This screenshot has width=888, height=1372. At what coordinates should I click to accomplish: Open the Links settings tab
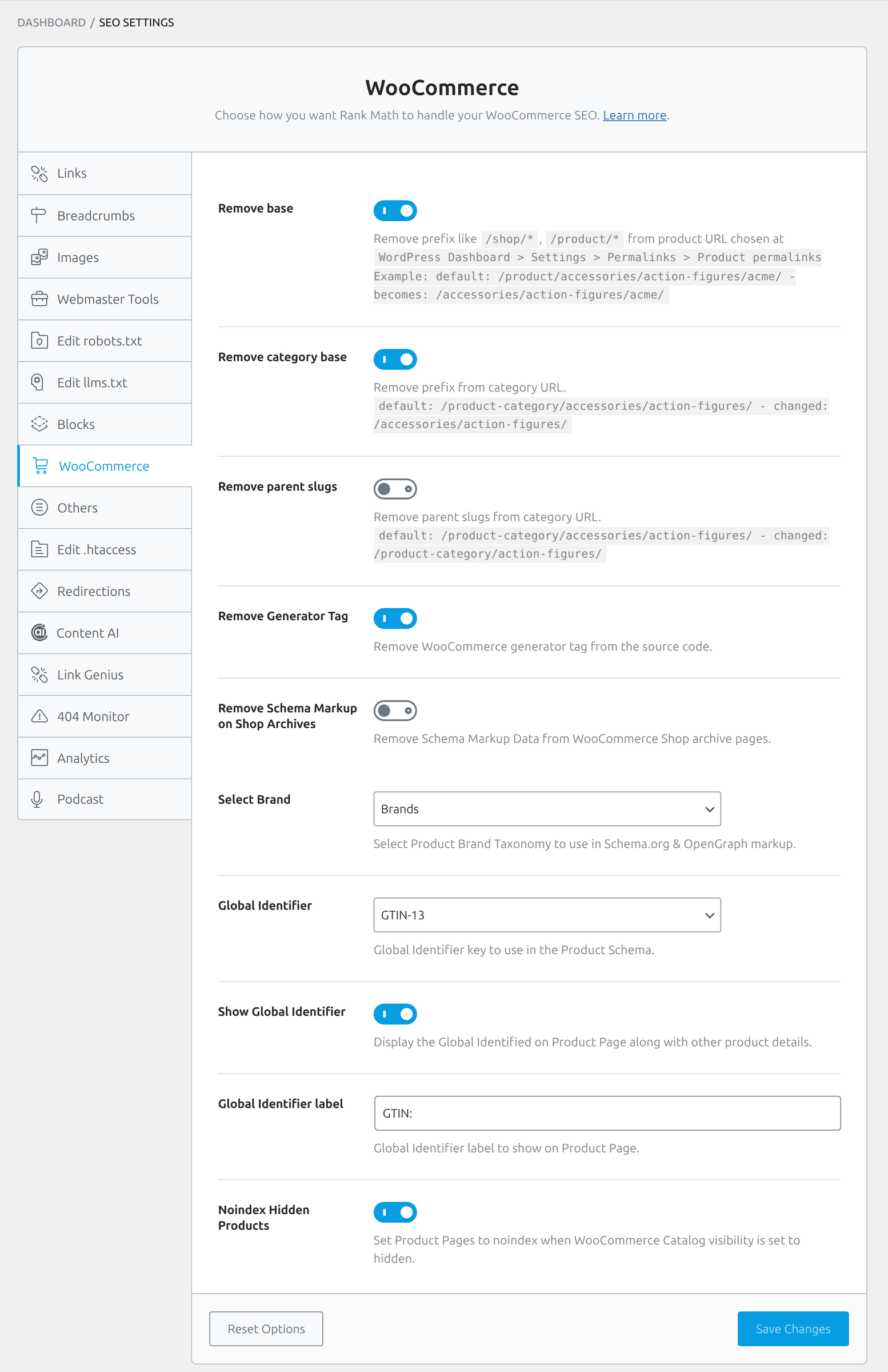pyautogui.click(x=105, y=174)
